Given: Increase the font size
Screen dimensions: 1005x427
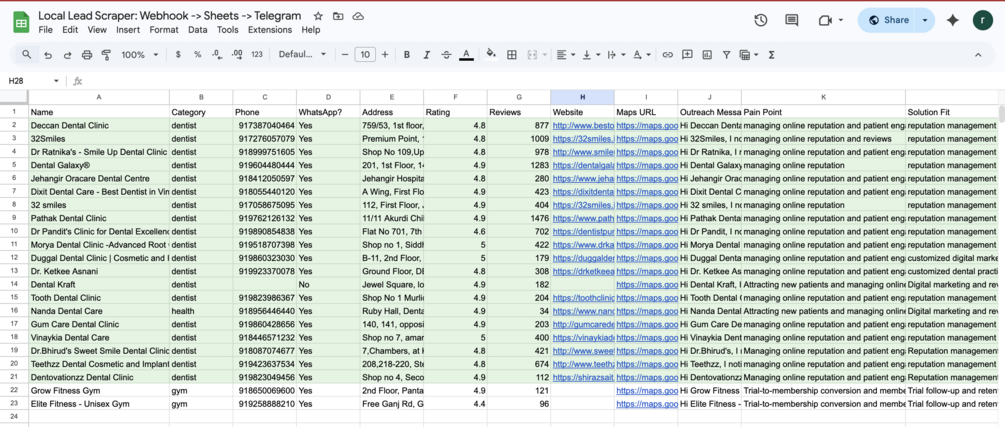Looking at the screenshot, I should [385, 55].
